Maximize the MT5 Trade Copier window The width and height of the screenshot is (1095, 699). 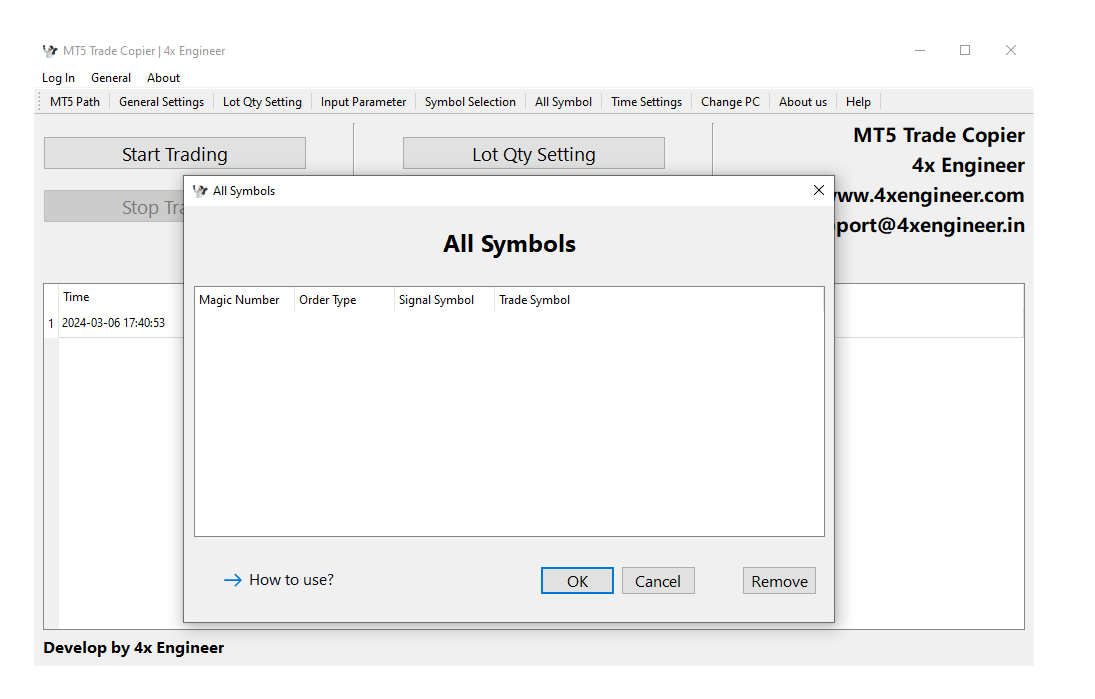click(964, 50)
